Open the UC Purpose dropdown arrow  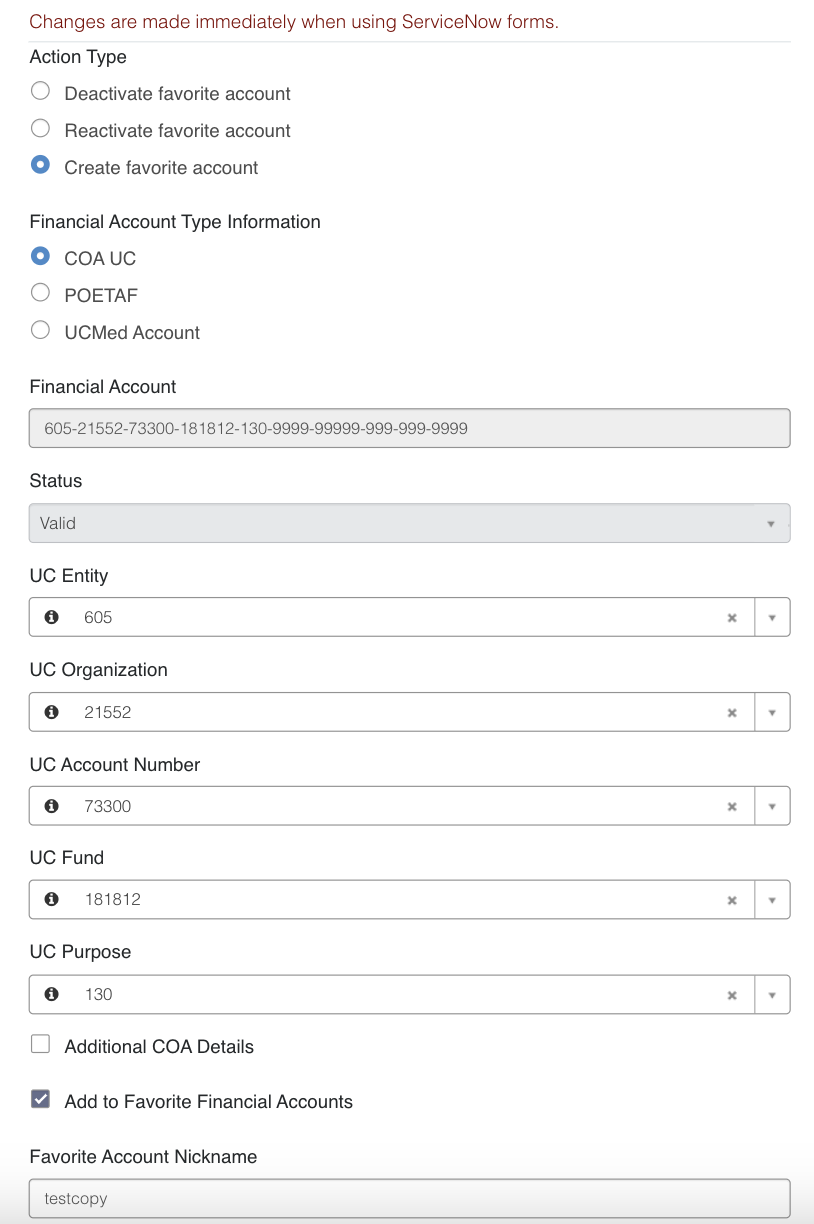pyautogui.click(x=772, y=994)
